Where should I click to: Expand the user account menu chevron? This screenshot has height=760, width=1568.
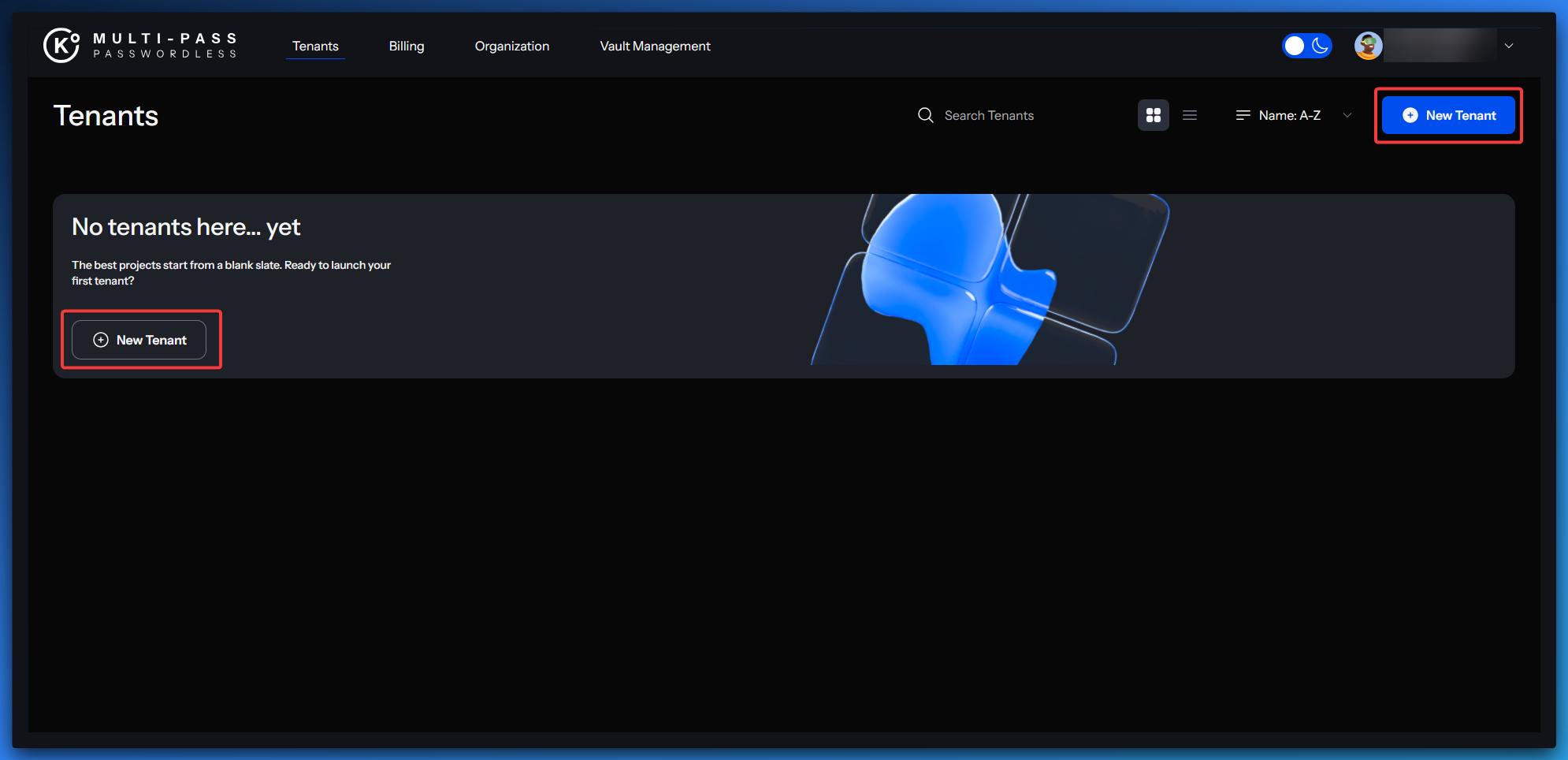click(x=1508, y=46)
